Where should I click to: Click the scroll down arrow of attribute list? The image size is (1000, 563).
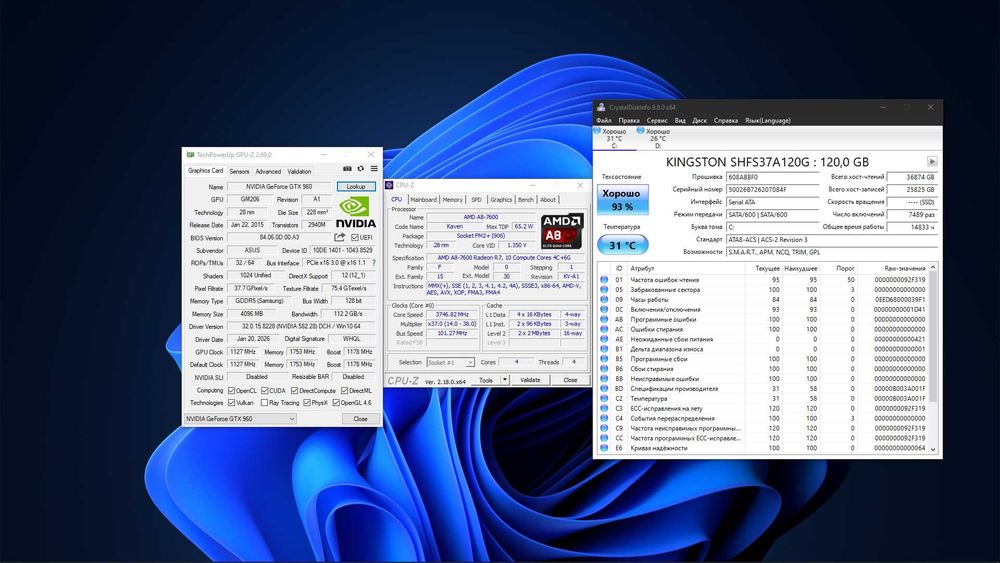[x=933, y=449]
